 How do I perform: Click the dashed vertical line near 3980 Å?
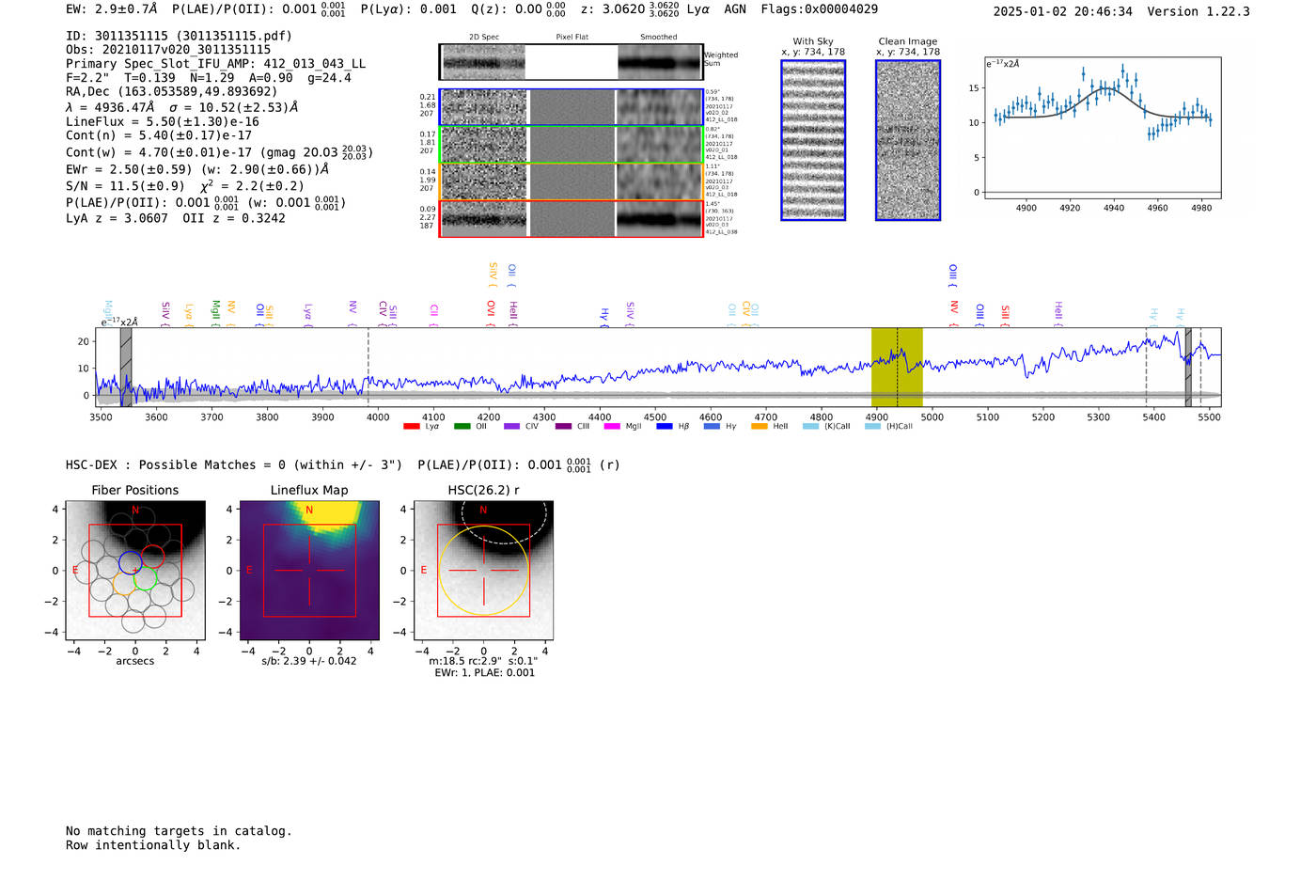(x=368, y=367)
